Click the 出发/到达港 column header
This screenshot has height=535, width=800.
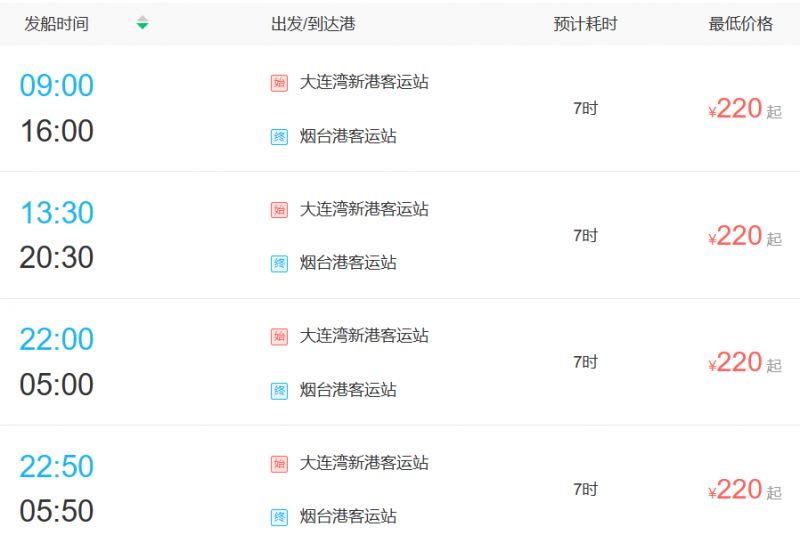click(x=313, y=23)
